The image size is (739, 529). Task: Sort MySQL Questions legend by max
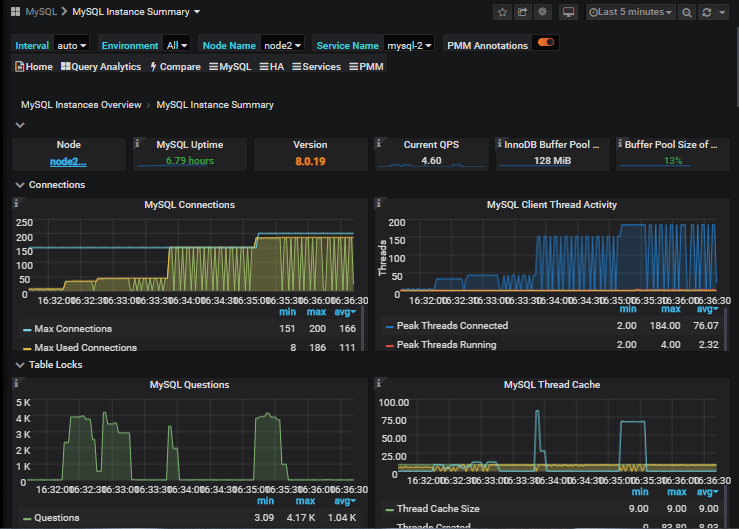305,501
